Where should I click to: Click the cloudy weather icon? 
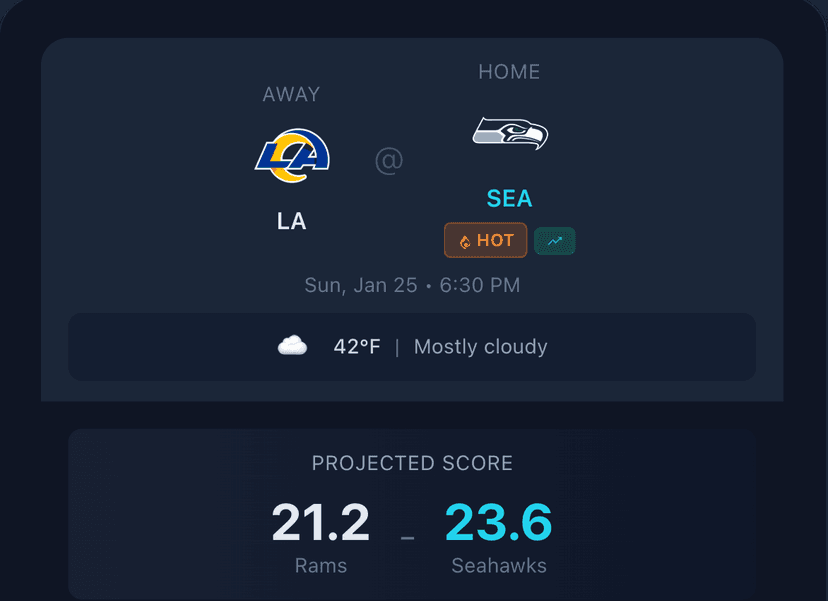tap(292, 345)
